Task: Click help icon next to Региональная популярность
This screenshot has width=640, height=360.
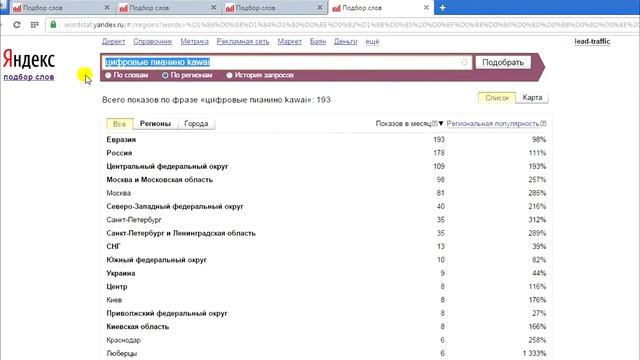Action: coord(543,123)
